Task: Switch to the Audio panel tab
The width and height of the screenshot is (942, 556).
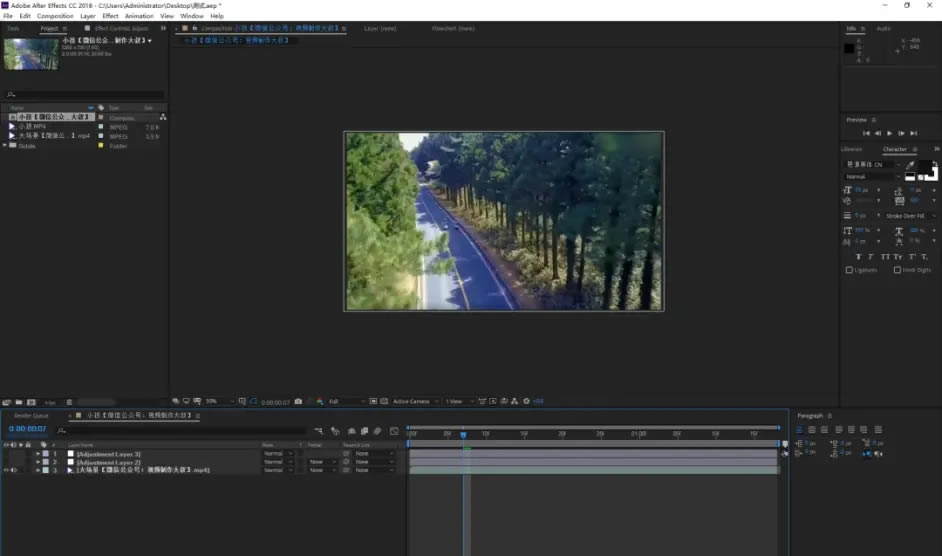Action: coord(883,29)
